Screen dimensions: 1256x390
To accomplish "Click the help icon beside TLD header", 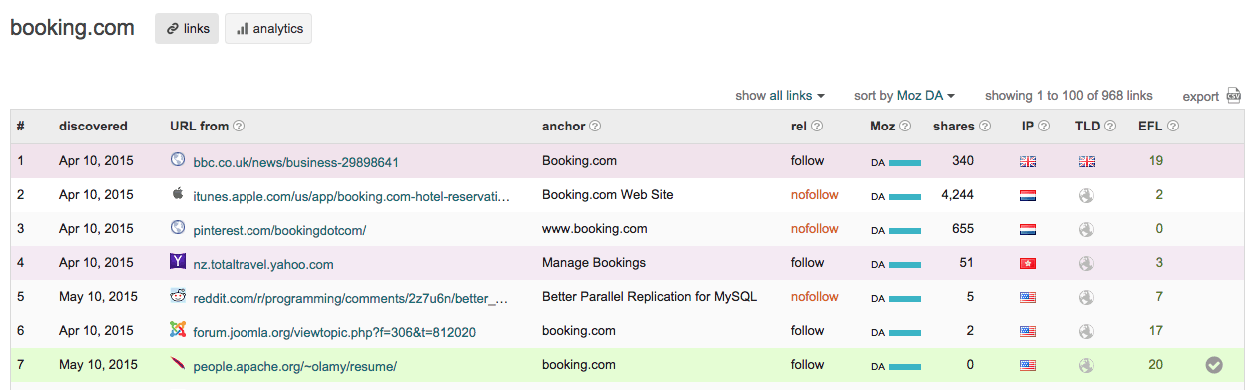I will pos(1111,126).
